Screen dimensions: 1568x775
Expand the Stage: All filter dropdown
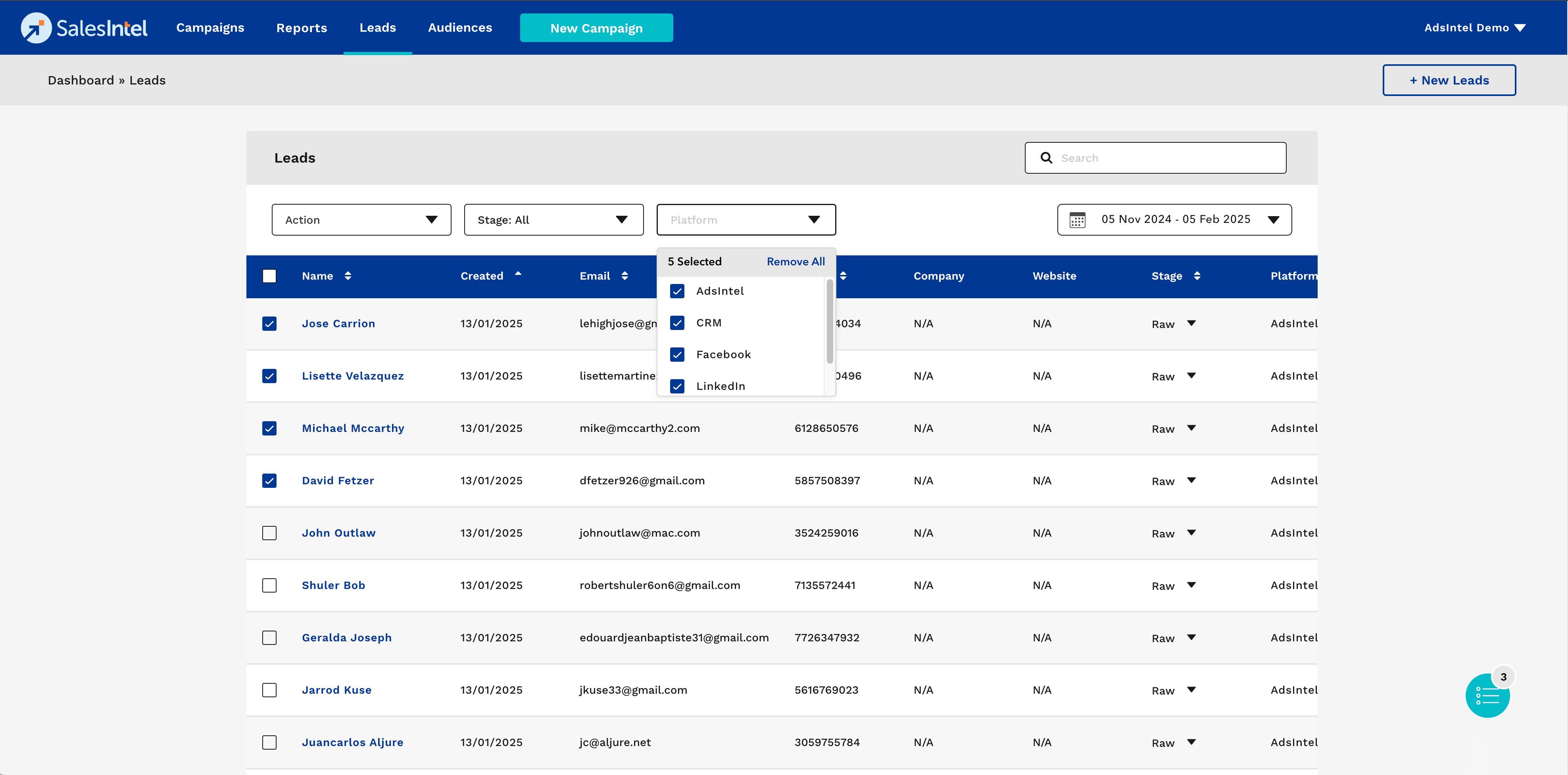(x=553, y=220)
